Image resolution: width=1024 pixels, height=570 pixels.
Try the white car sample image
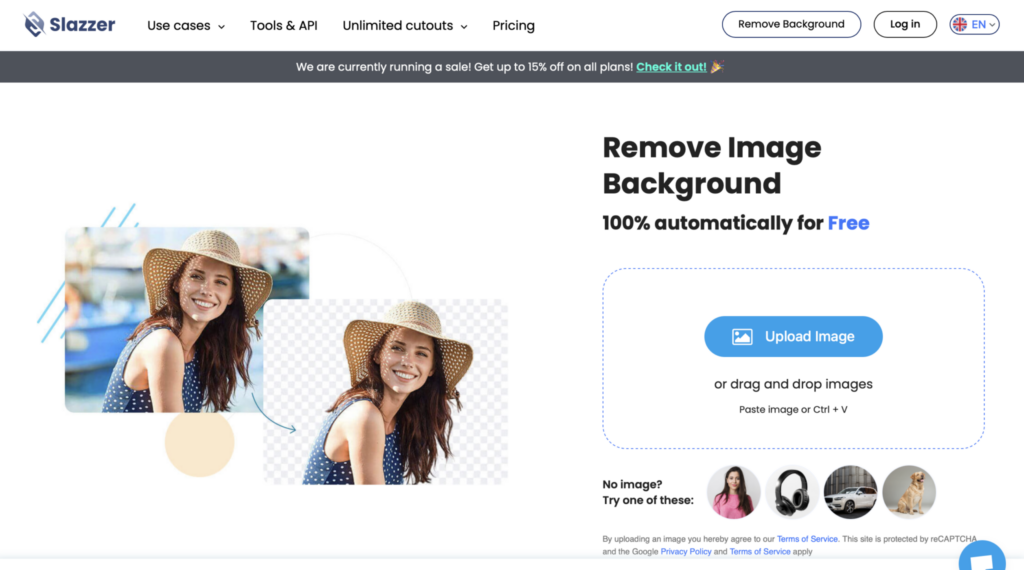(x=850, y=492)
